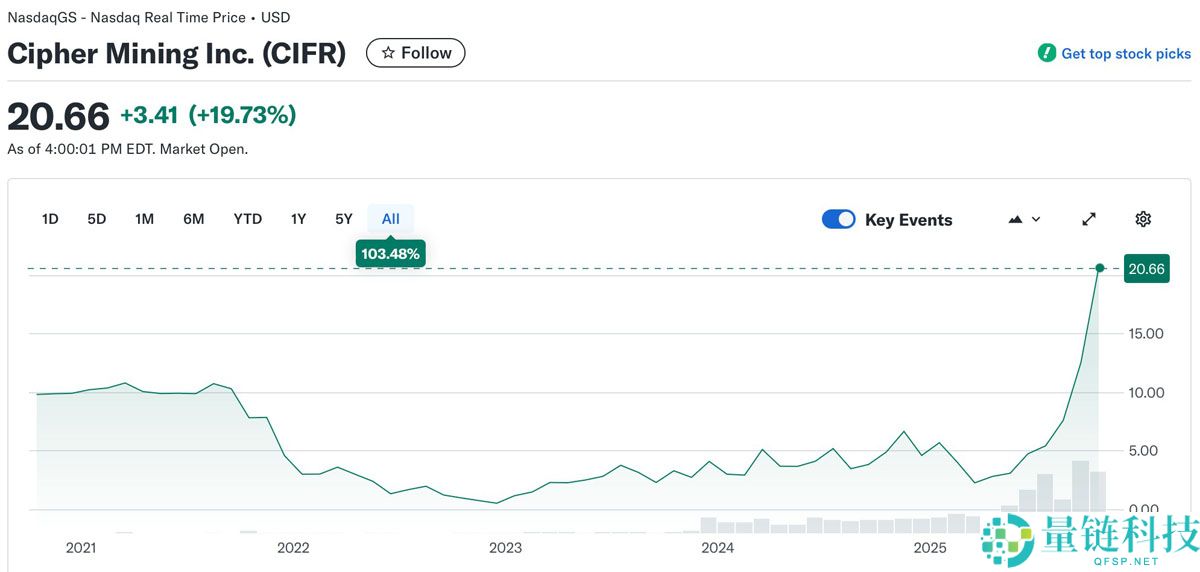
Task: Switch chart to 1M range
Action: 144,219
